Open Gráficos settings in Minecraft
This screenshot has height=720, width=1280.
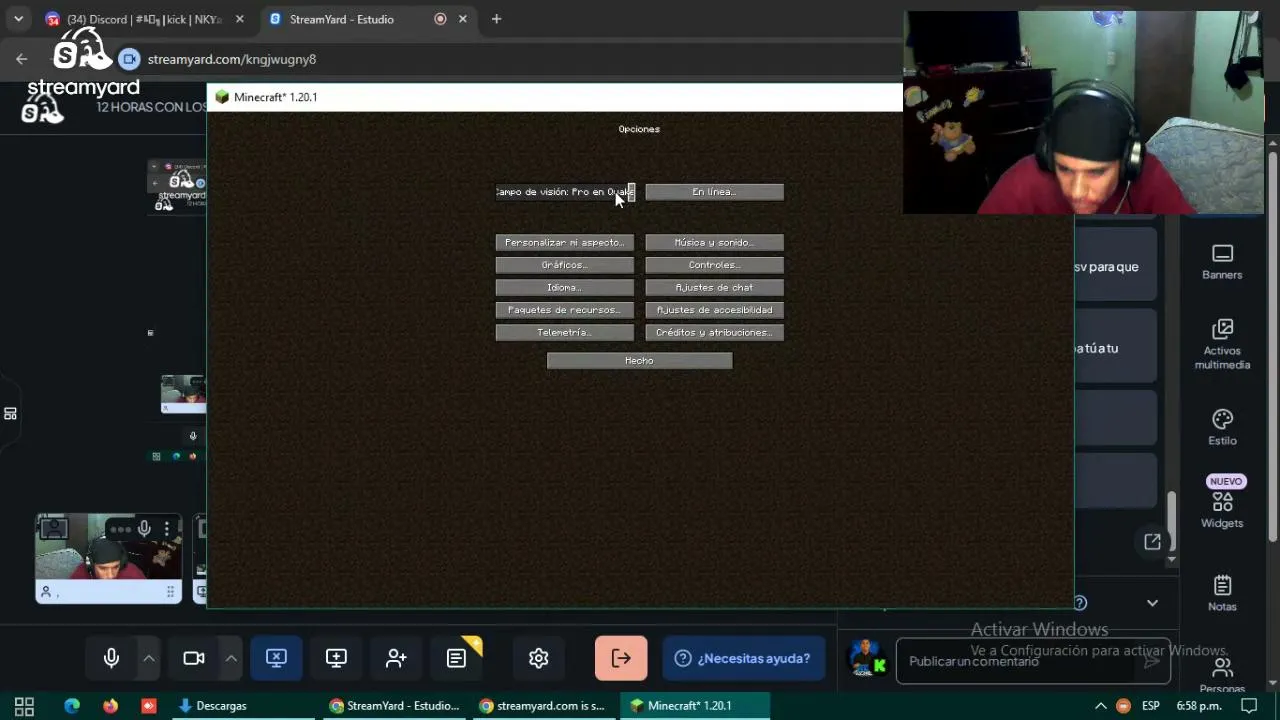[565, 265]
